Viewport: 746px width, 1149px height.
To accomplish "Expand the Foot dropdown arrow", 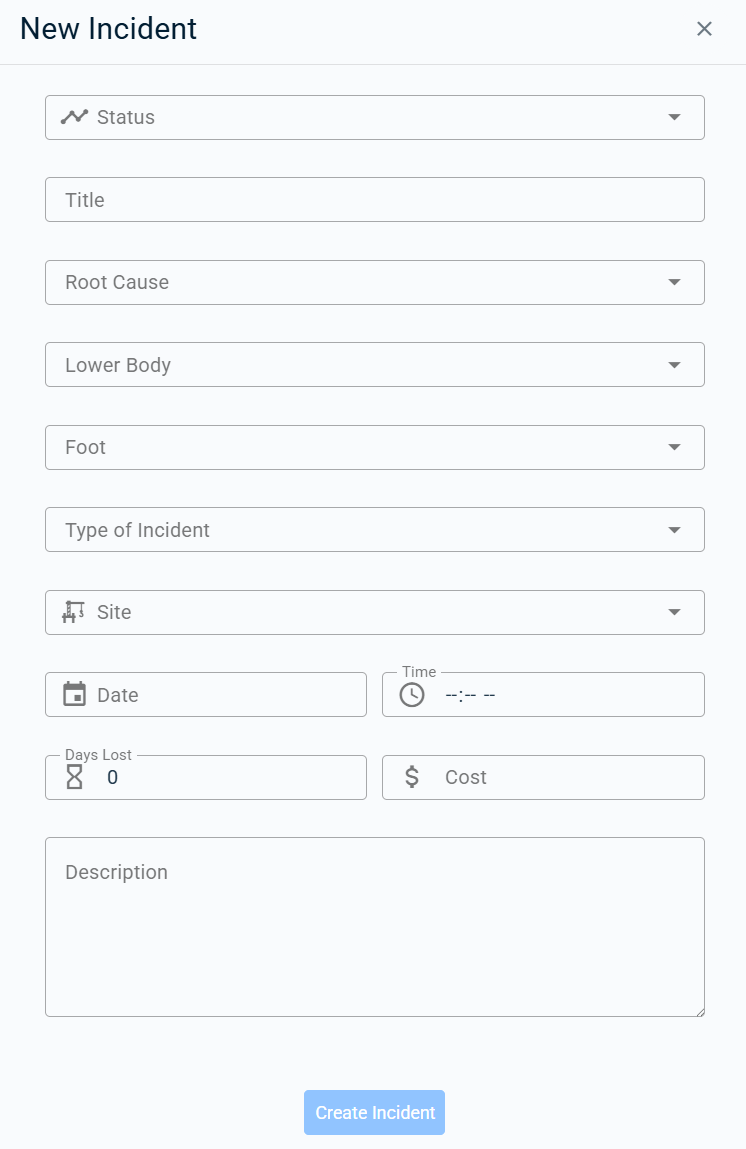I will coord(674,447).
